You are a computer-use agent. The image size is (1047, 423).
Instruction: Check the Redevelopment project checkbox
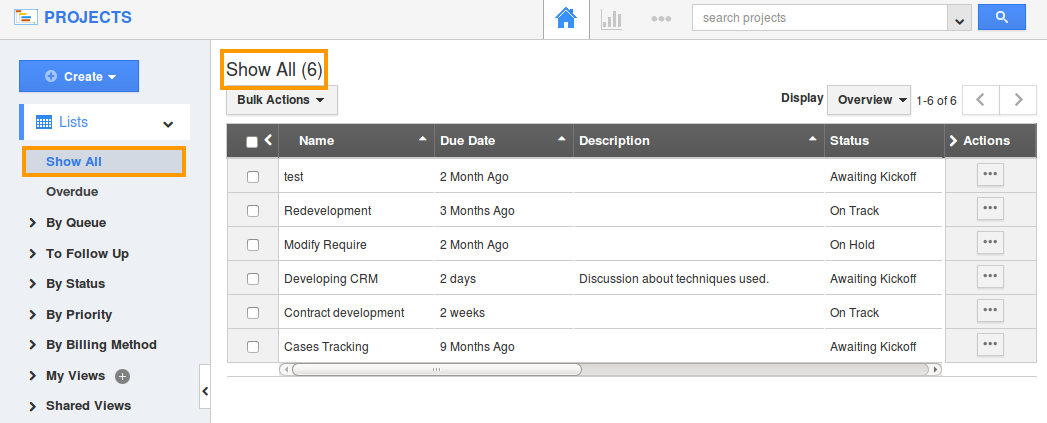pyautogui.click(x=253, y=210)
